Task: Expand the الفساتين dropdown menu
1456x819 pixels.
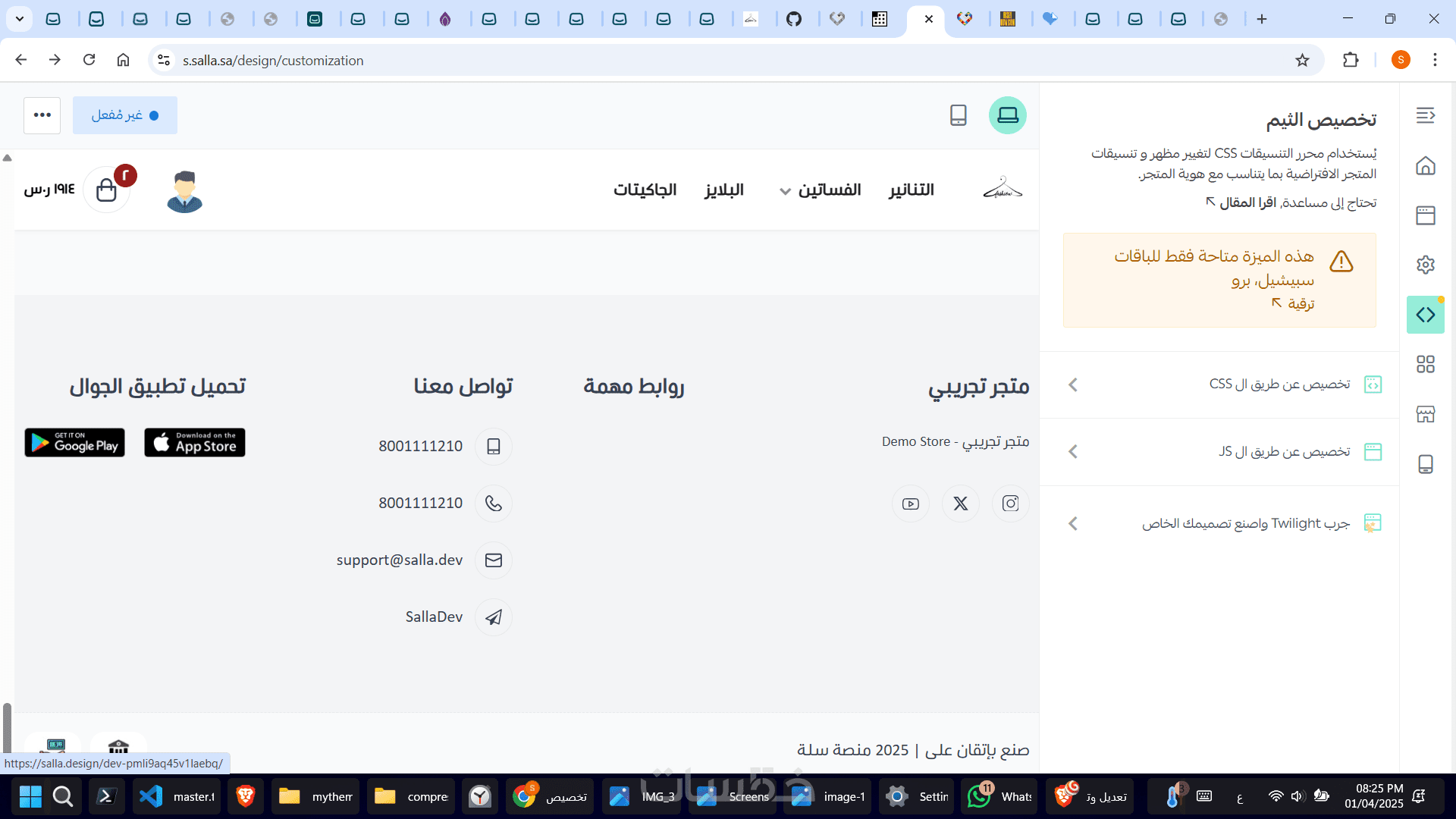Action: pos(821,190)
